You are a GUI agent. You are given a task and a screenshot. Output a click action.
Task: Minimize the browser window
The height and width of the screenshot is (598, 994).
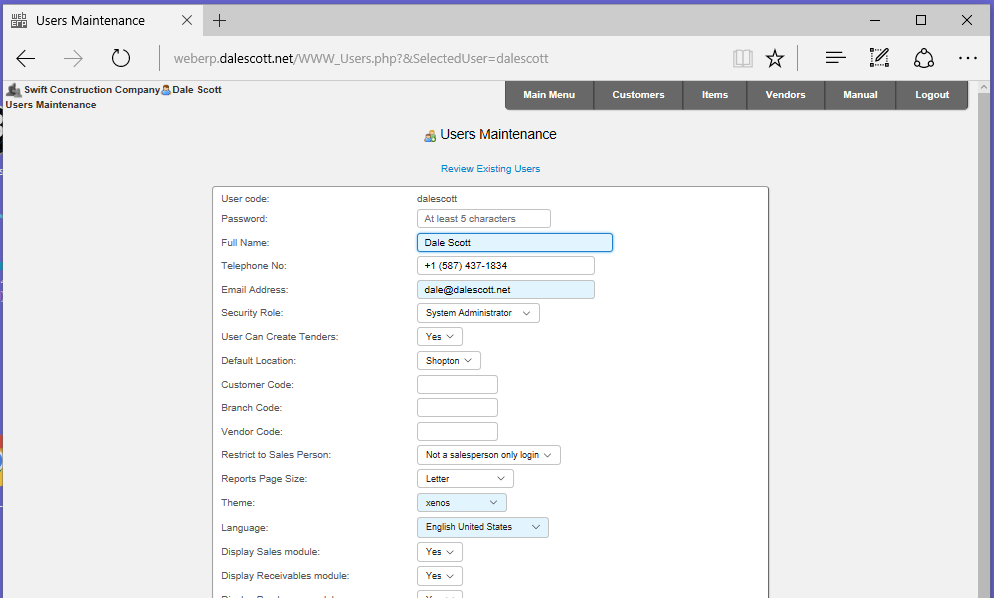click(x=875, y=20)
